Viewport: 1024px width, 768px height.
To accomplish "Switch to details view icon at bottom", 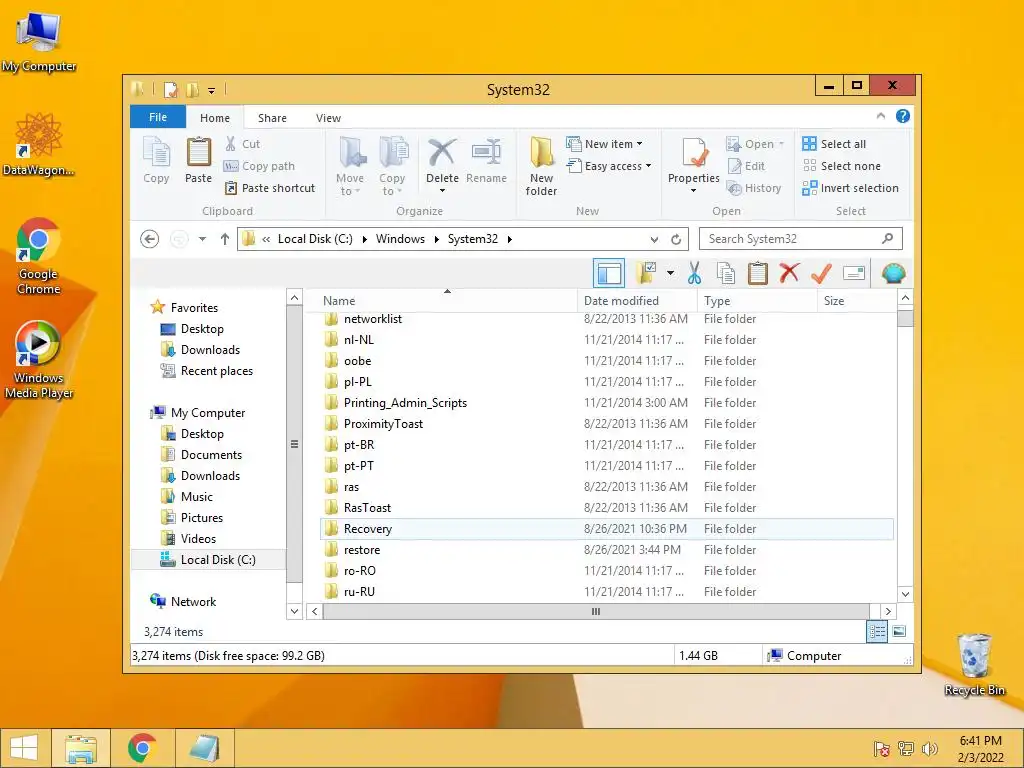I will [x=876, y=632].
